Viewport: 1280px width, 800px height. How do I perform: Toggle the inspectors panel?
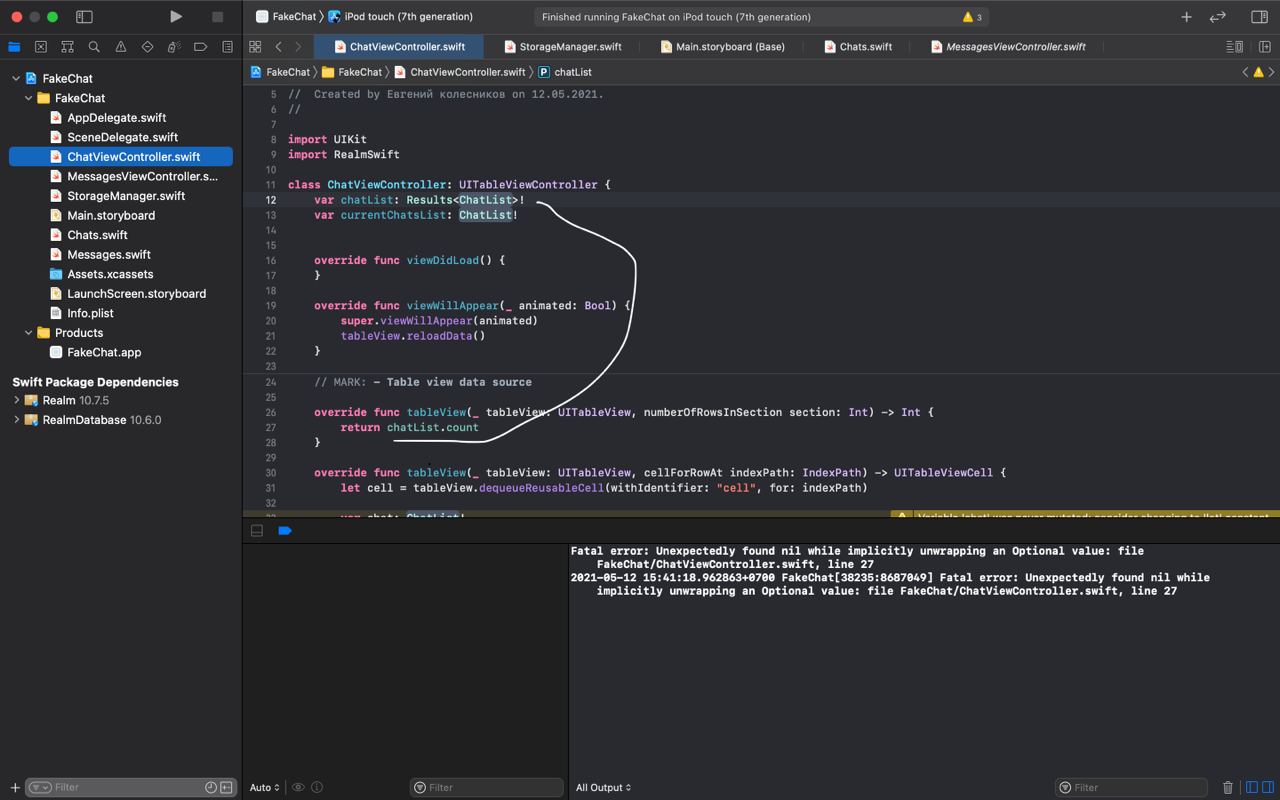tap(1259, 17)
